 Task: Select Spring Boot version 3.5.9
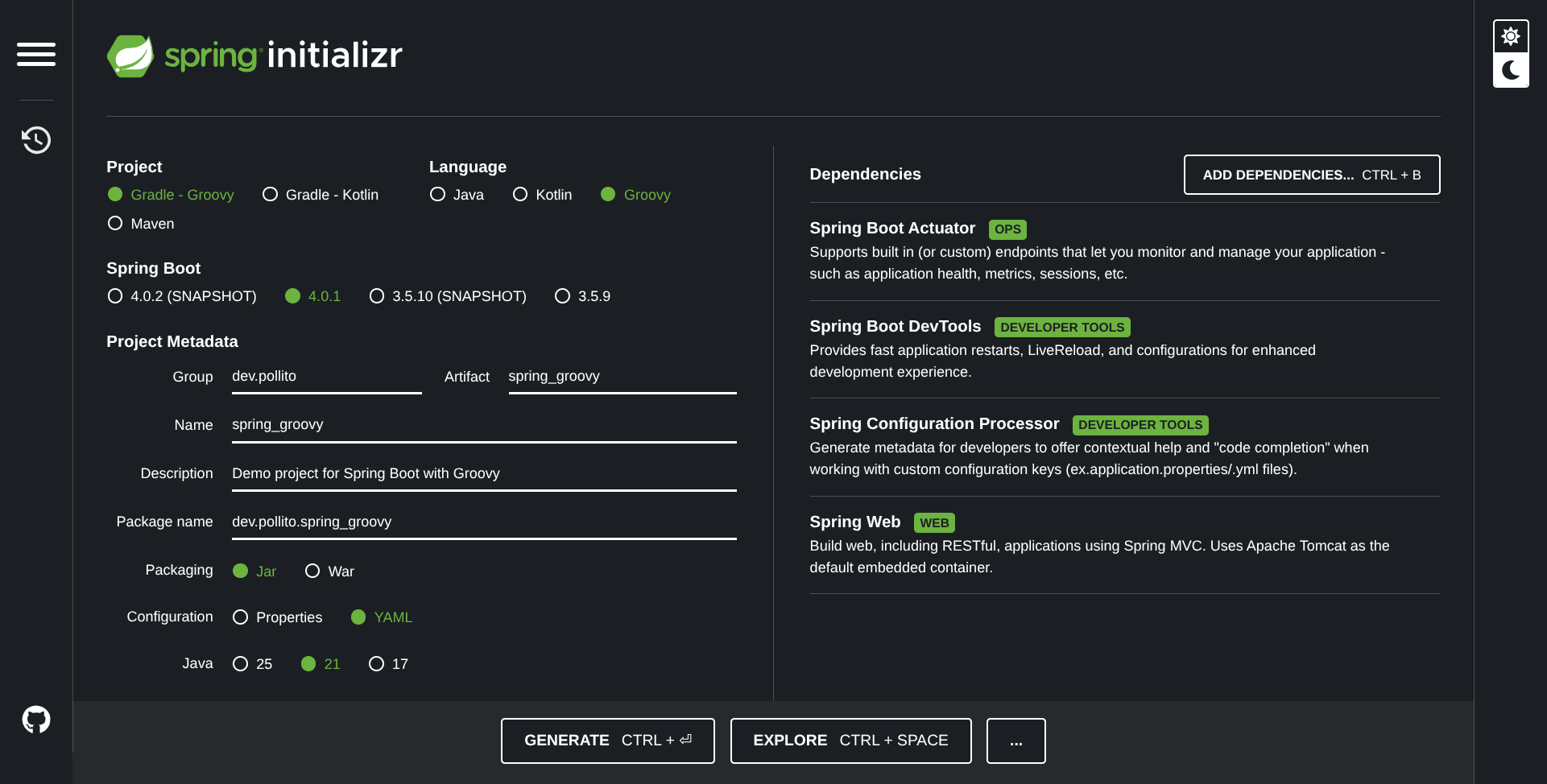[562, 296]
